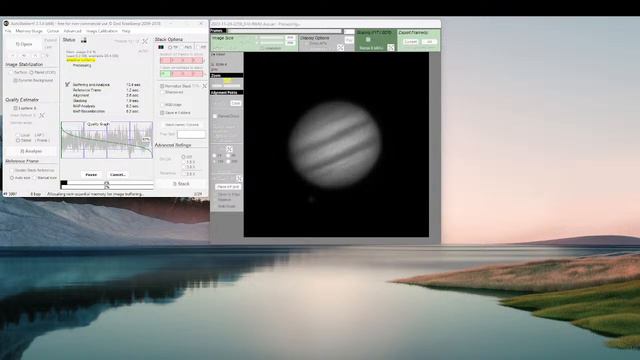Click cross icon beside Noise Robust
This screenshot has width=640, height=360.
tap(42, 116)
